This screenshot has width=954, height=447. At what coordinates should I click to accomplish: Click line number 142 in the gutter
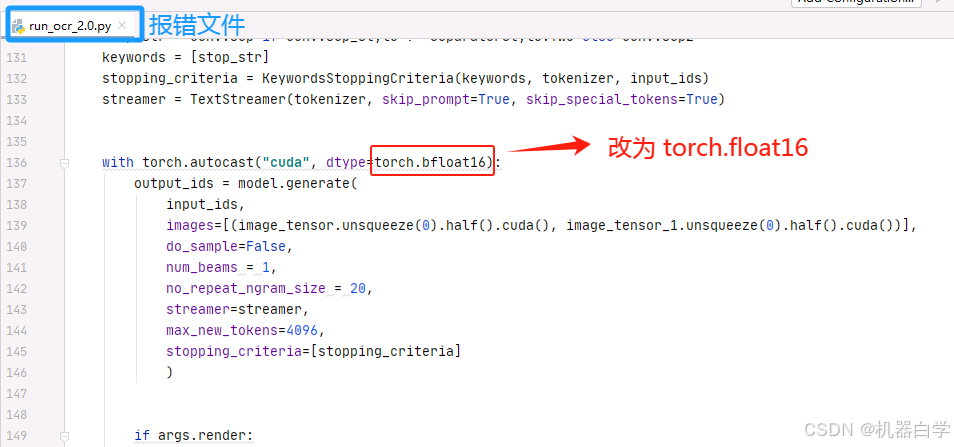(15, 288)
